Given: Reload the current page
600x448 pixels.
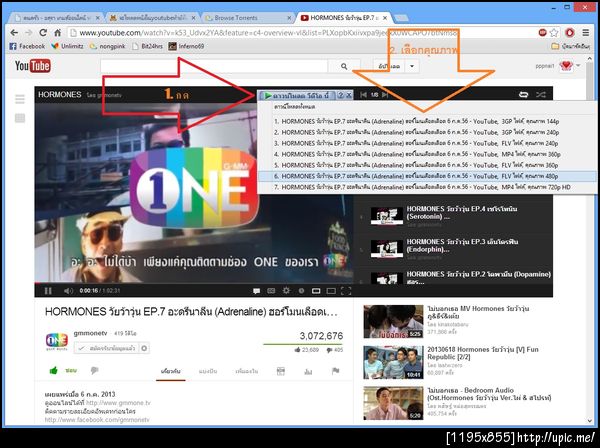Looking at the screenshot, I should [43, 33].
